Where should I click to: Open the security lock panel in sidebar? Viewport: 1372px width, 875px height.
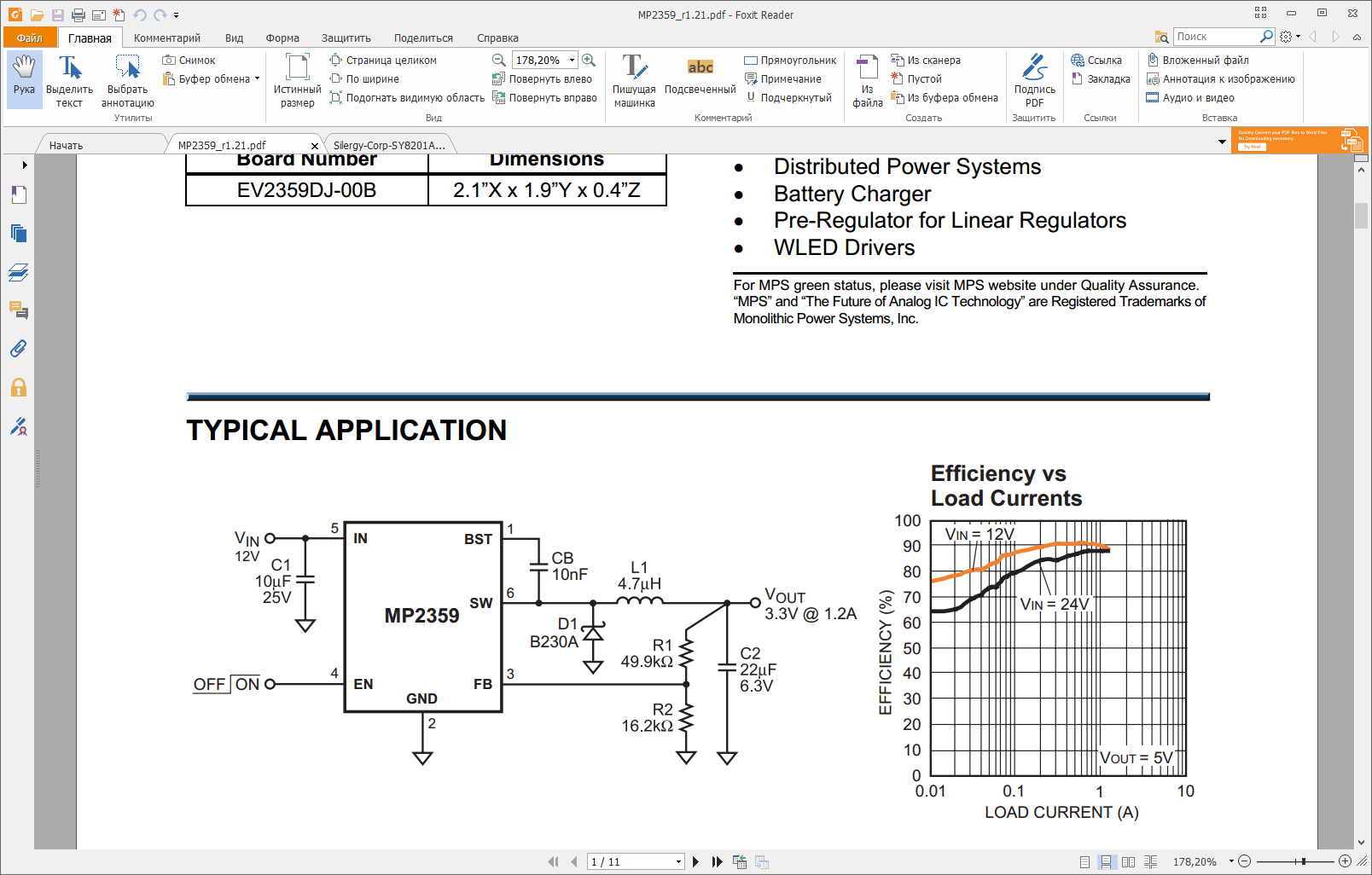[x=18, y=388]
